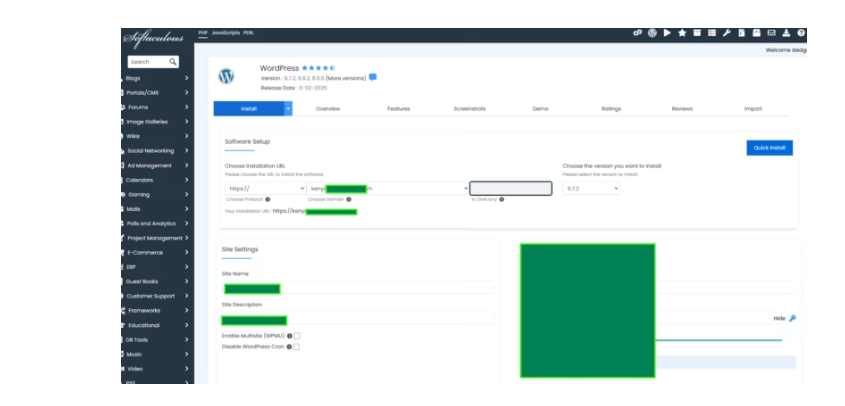The width and height of the screenshot is (845, 406).
Task: Open the 6.7.2 version dropdown
Action: click(x=591, y=189)
